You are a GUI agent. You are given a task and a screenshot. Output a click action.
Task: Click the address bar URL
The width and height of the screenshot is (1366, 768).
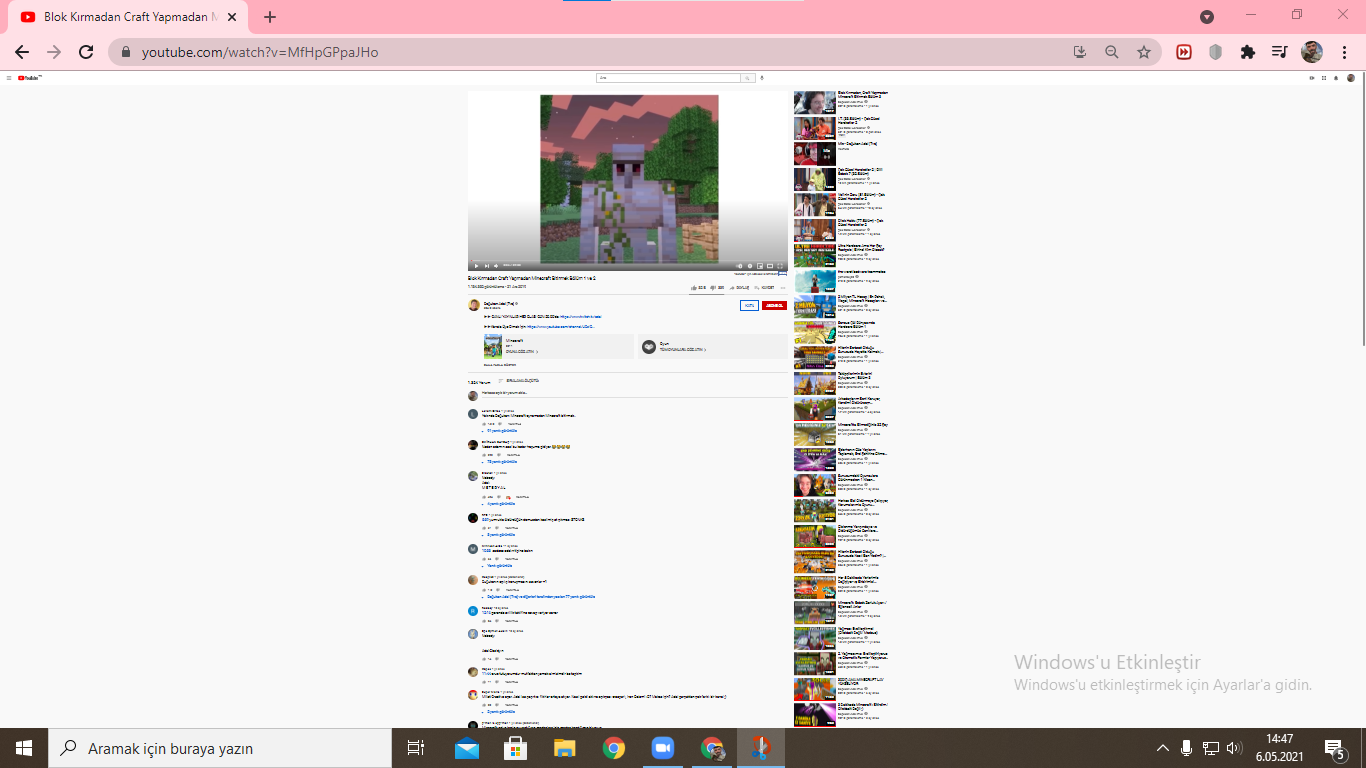[x=260, y=52]
